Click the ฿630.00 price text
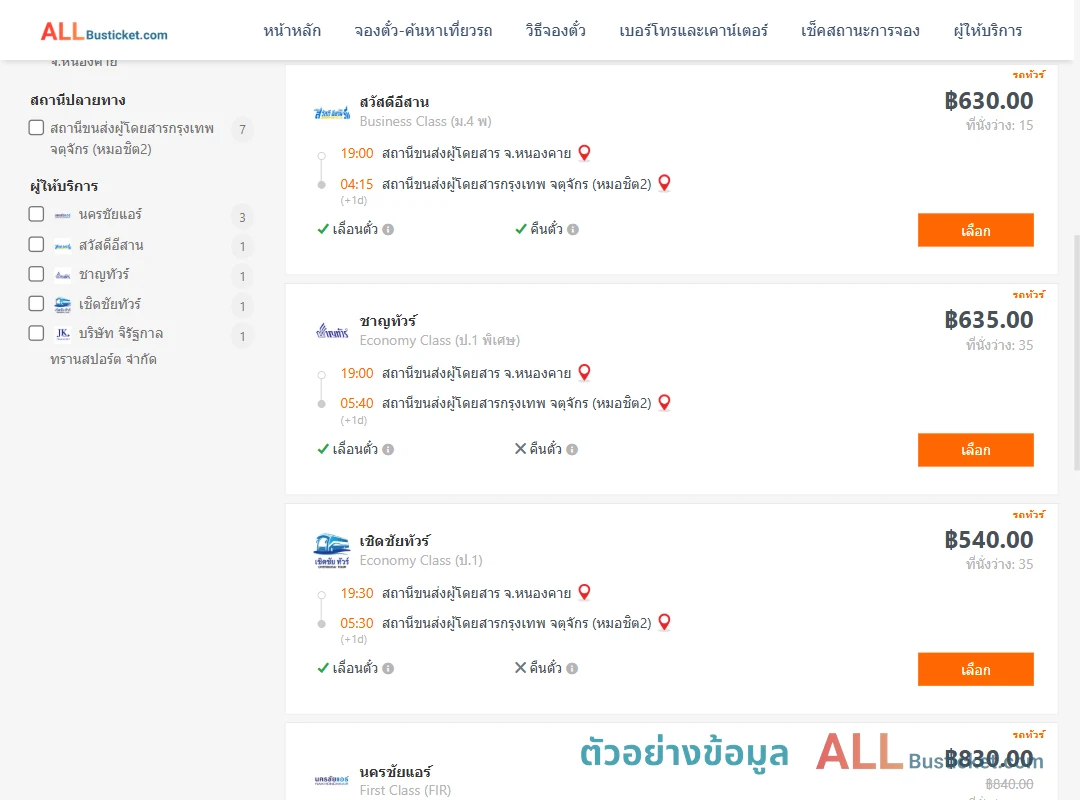 point(989,101)
